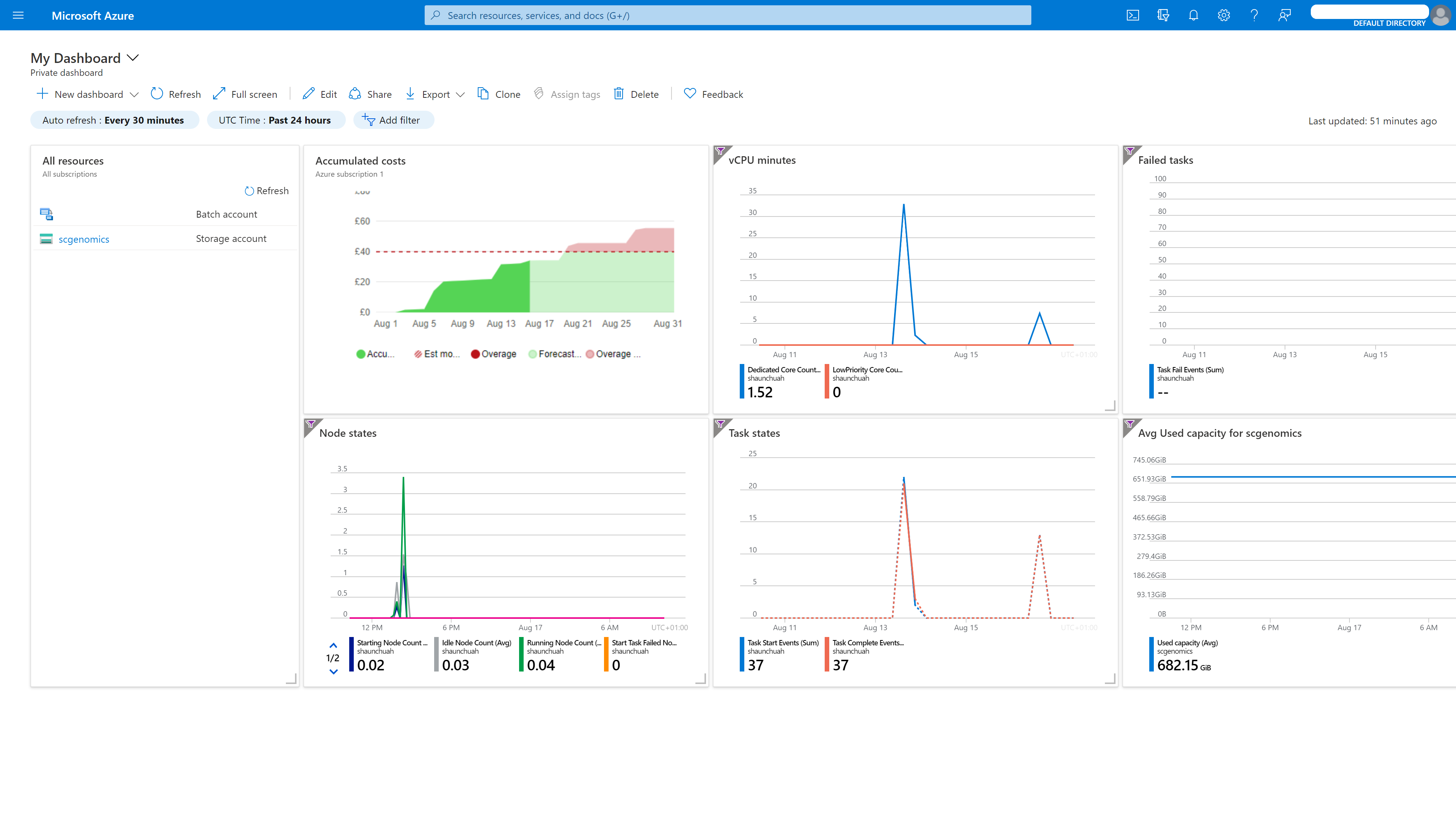Open UTC Time Past 24 hours selector
The height and width of the screenshot is (819, 1456).
[276, 121]
